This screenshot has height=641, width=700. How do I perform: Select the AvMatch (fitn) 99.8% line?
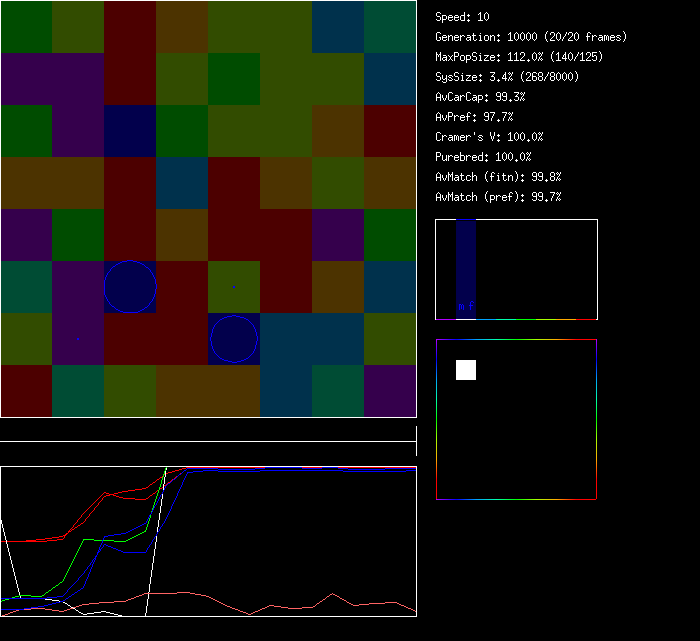tap(498, 177)
